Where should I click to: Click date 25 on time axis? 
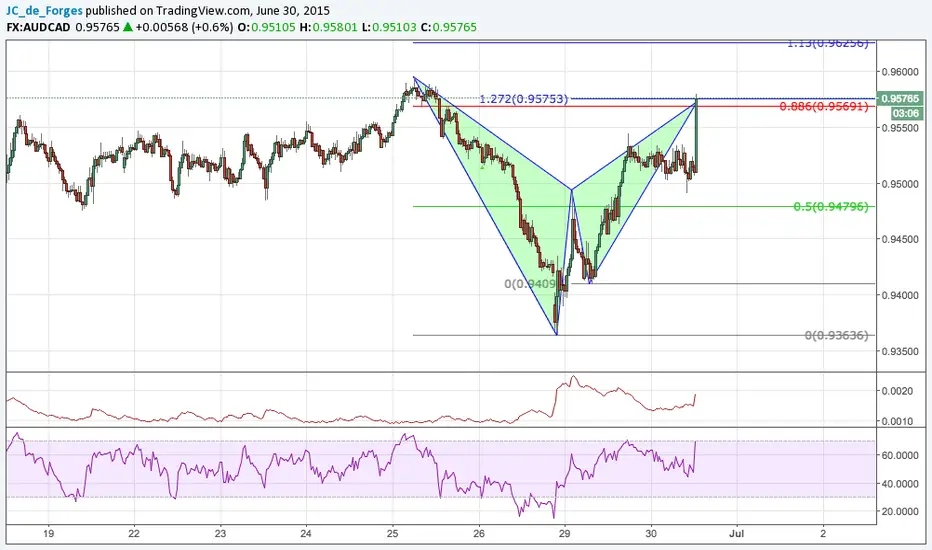pos(392,533)
